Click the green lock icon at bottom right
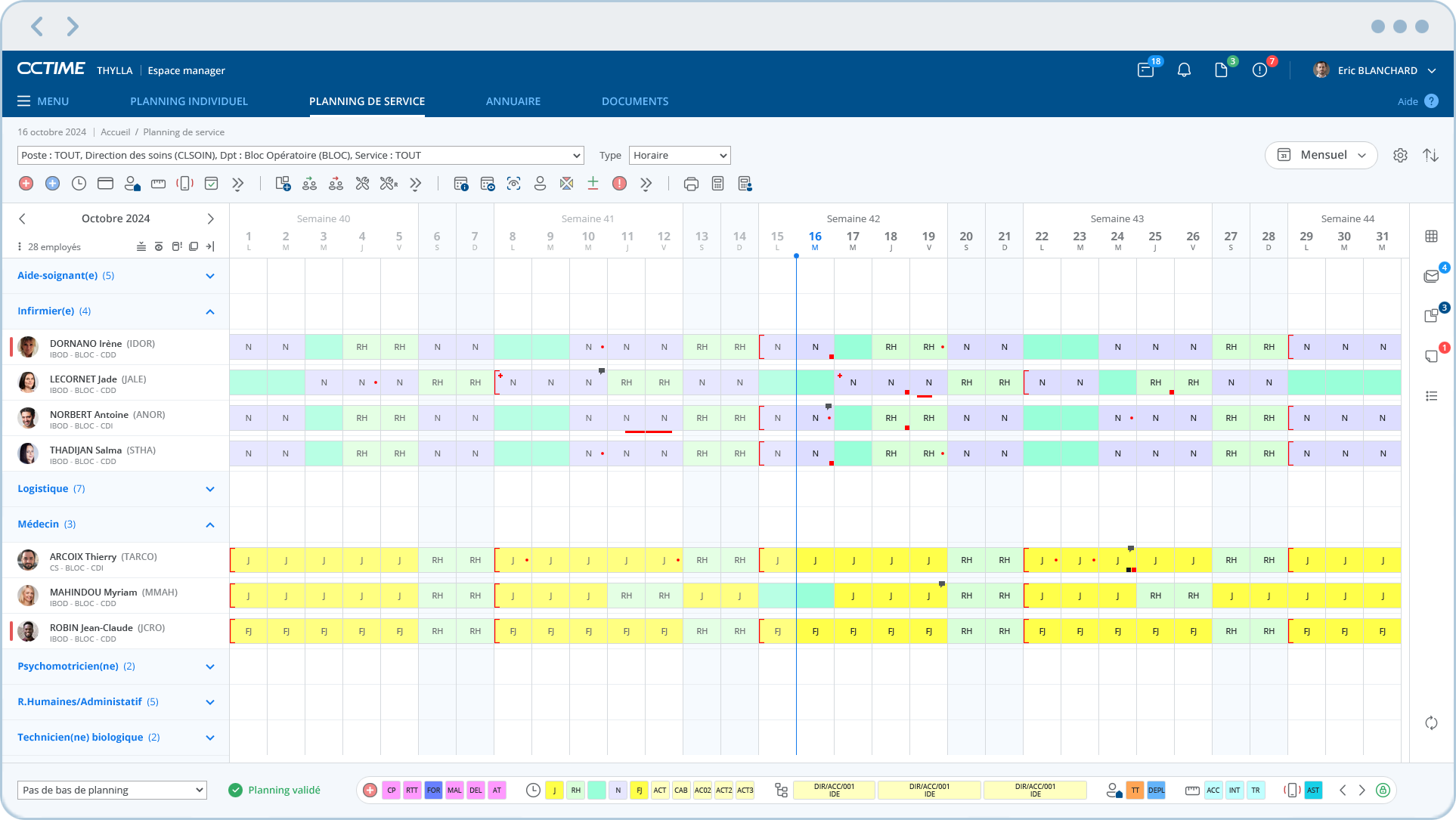Screen dimensions: 1456x820 (x=1383, y=790)
